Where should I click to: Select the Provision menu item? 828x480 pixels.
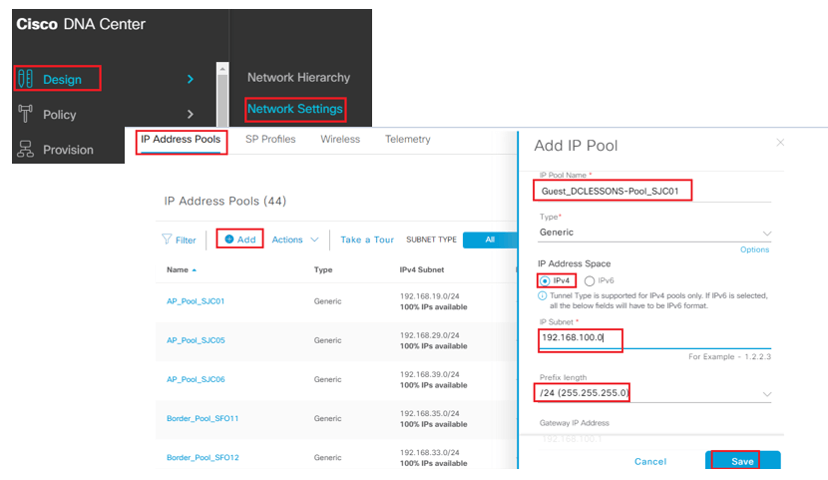(68, 150)
